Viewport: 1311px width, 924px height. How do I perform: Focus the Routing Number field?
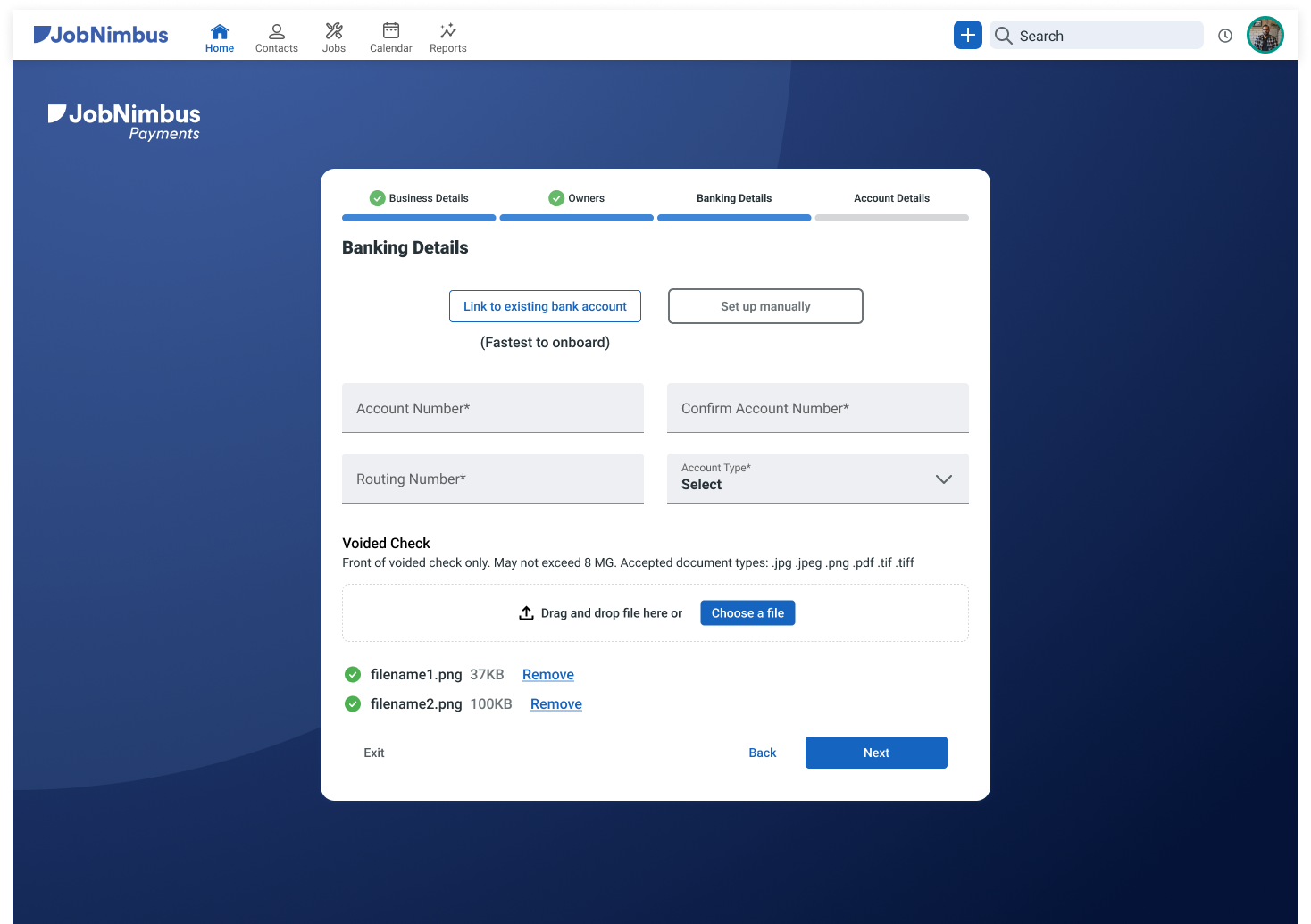pyautogui.click(x=493, y=479)
